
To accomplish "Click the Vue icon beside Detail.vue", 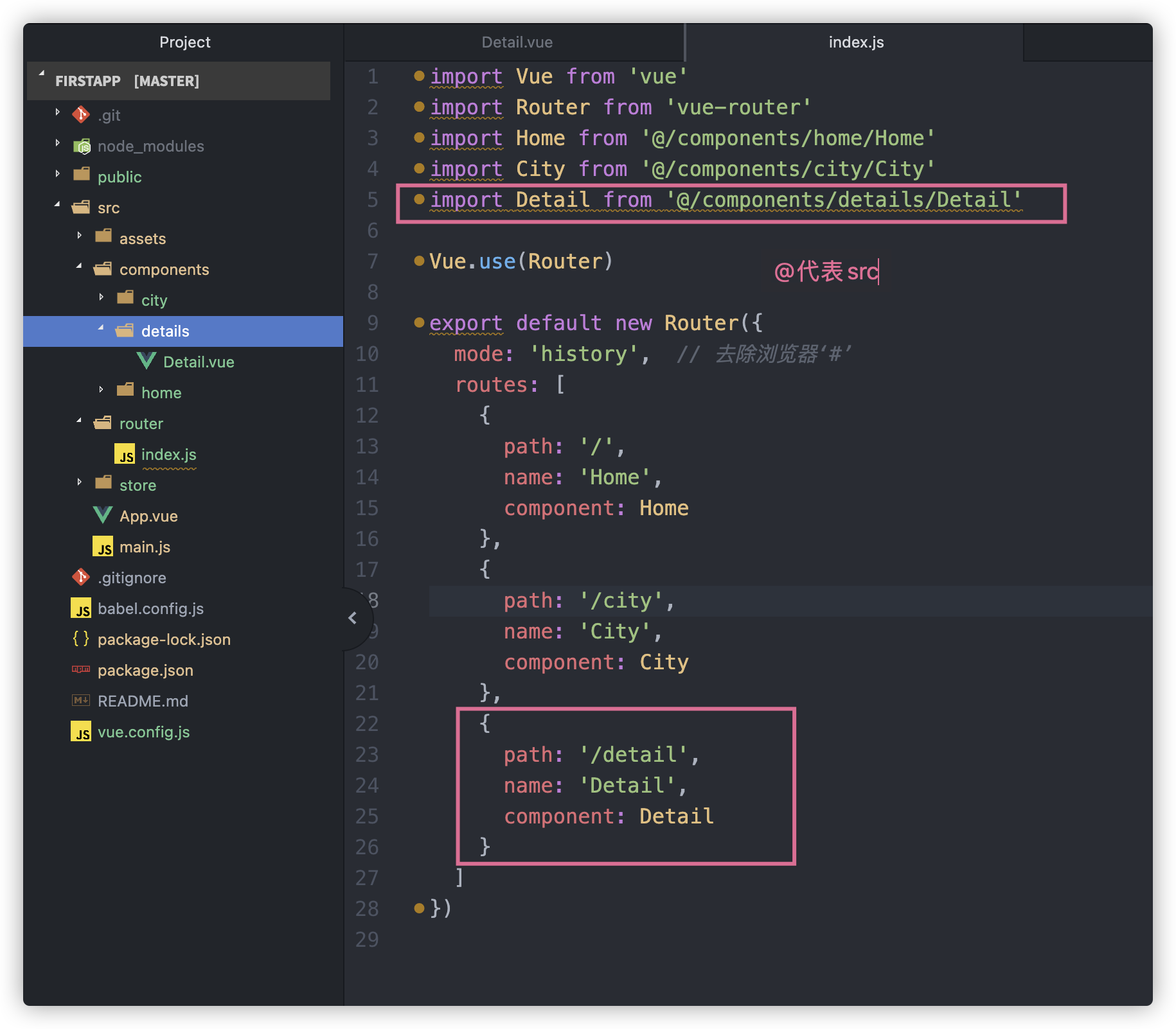I will pos(147,360).
